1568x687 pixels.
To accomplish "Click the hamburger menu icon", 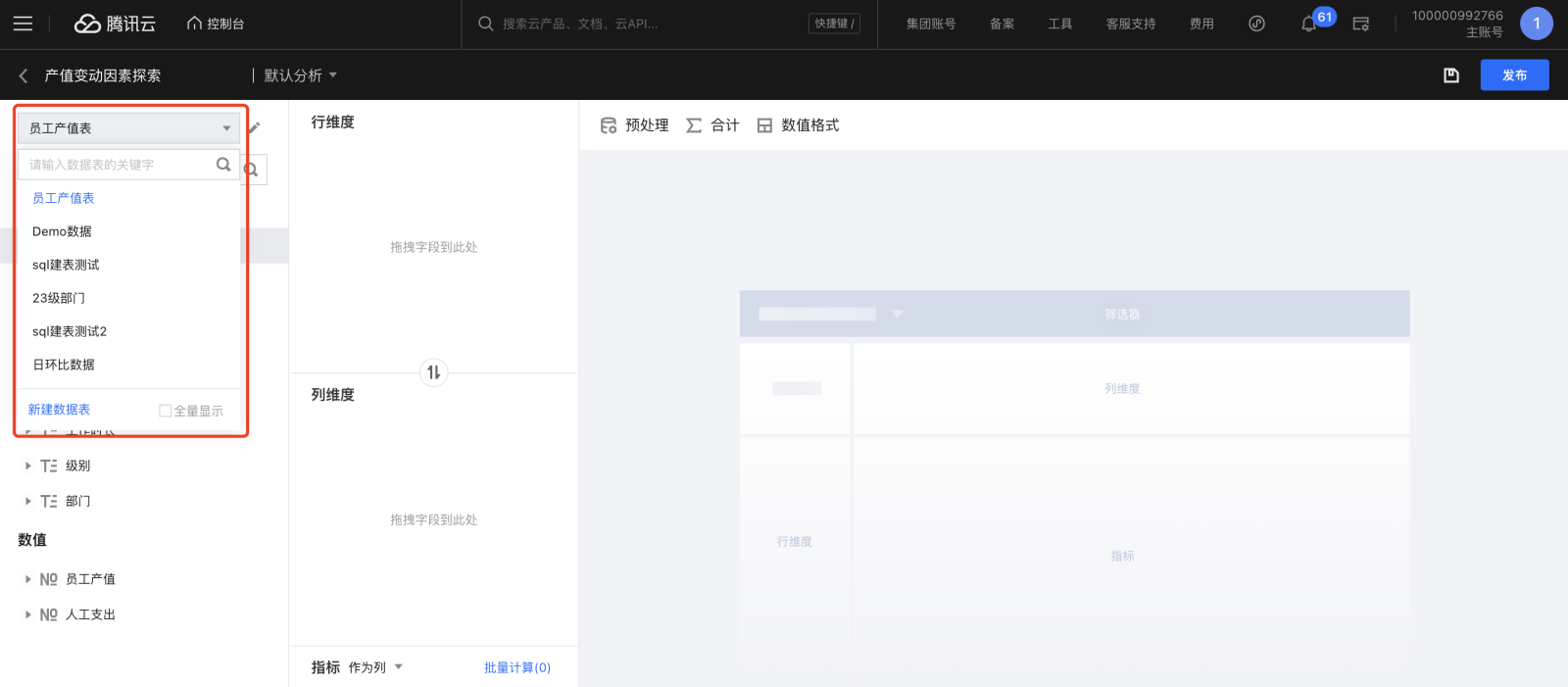I will [x=23, y=24].
